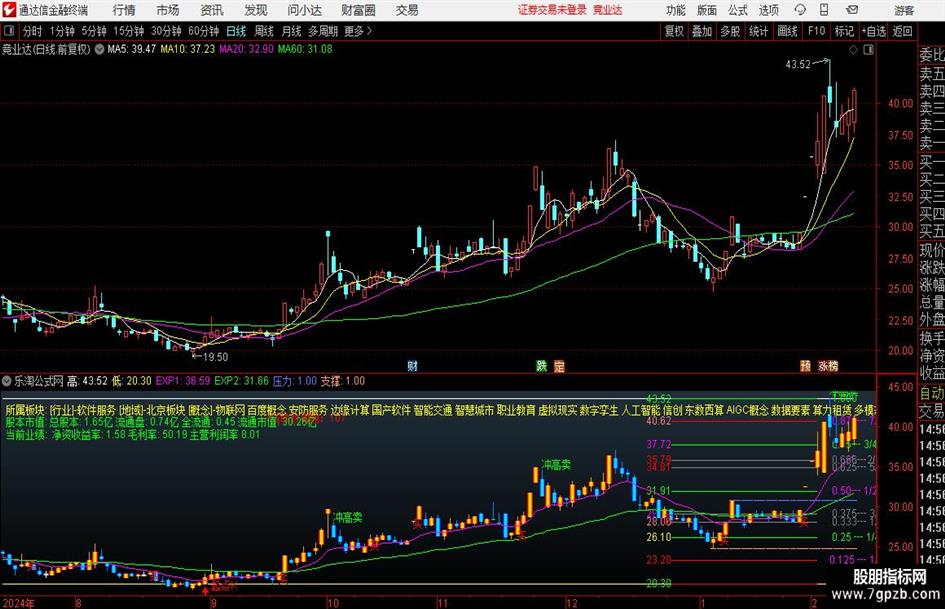
Task: Open the 公式 menu
Action: coord(738,10)
